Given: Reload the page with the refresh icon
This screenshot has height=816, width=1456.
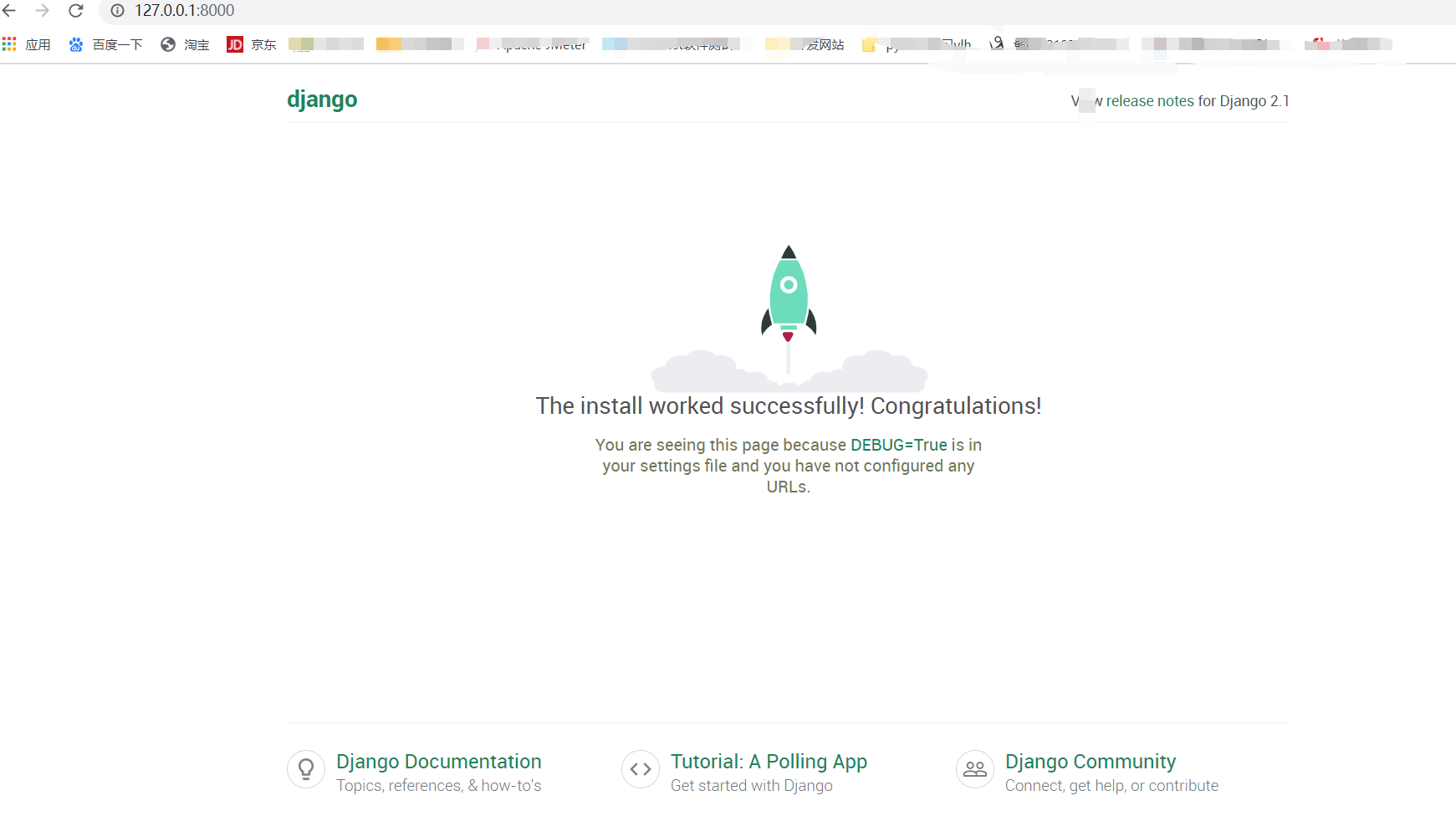Looking at the screenshot, I should click(x=76, y=11).
